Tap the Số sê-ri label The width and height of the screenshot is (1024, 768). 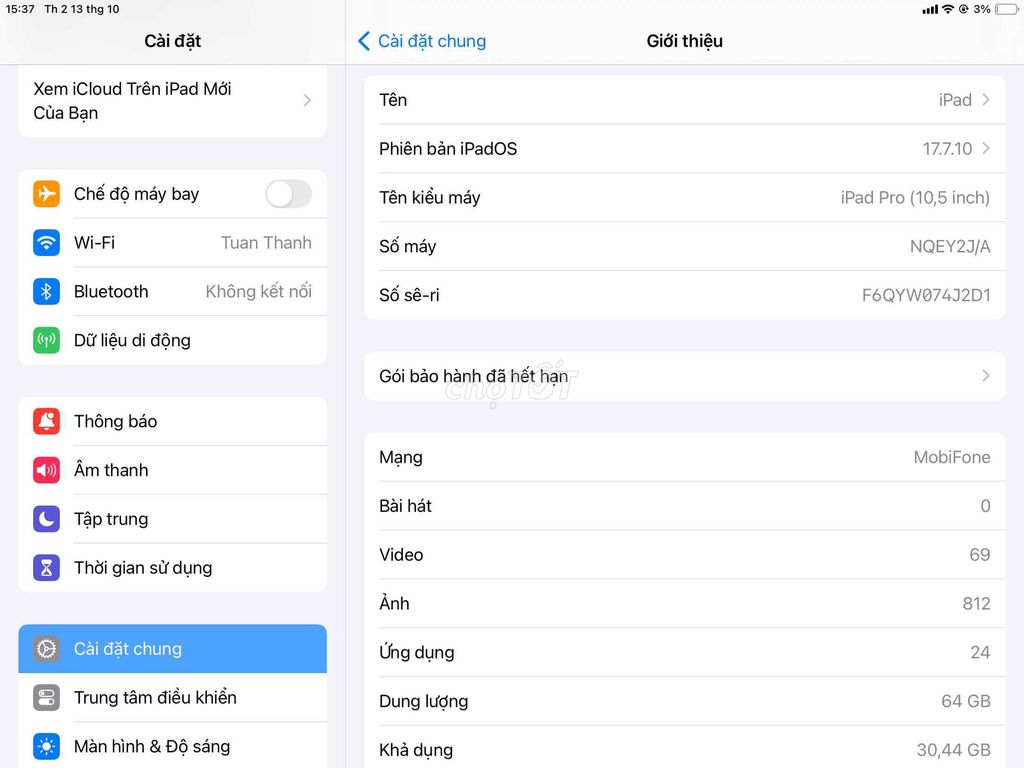pos(409,295)
